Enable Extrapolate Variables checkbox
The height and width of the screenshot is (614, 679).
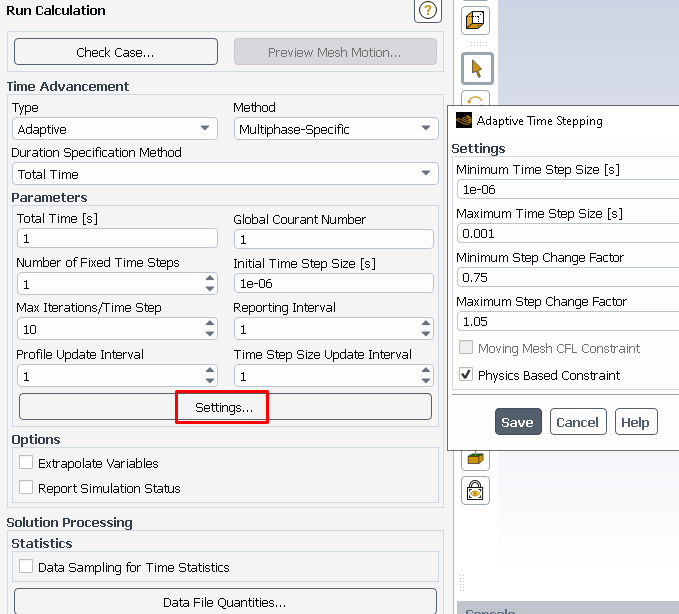(26, 462)
